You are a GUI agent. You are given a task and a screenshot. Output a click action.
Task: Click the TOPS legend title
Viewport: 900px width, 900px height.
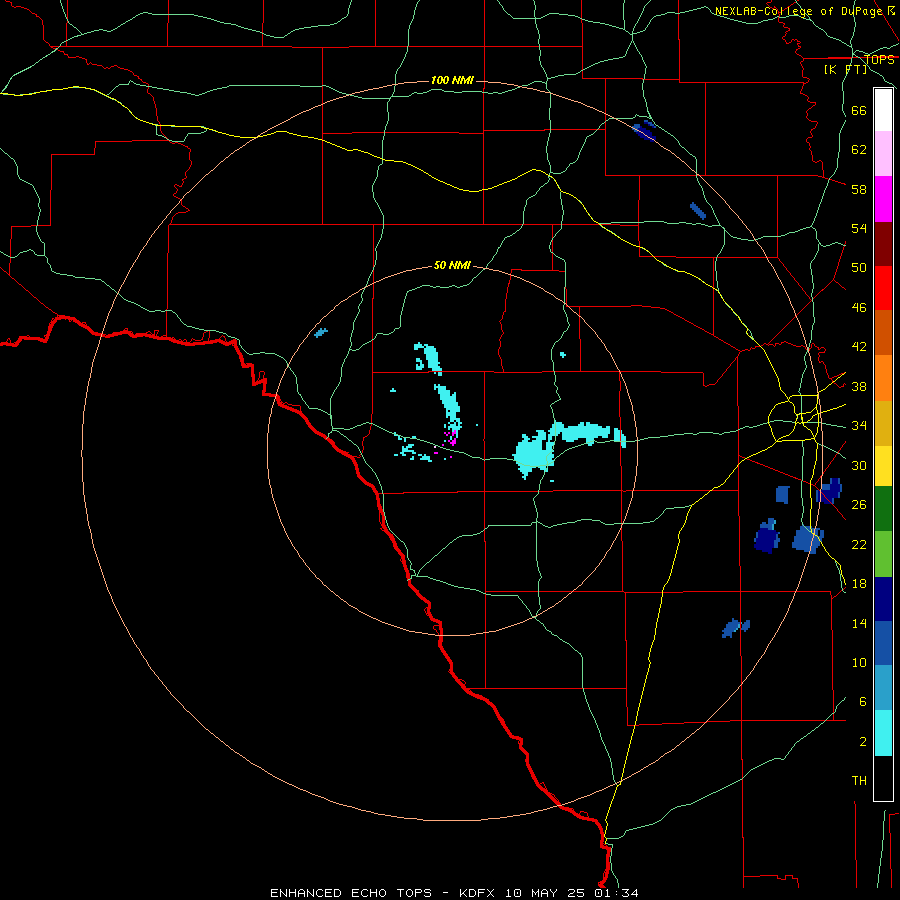click(x=879, y=59)
